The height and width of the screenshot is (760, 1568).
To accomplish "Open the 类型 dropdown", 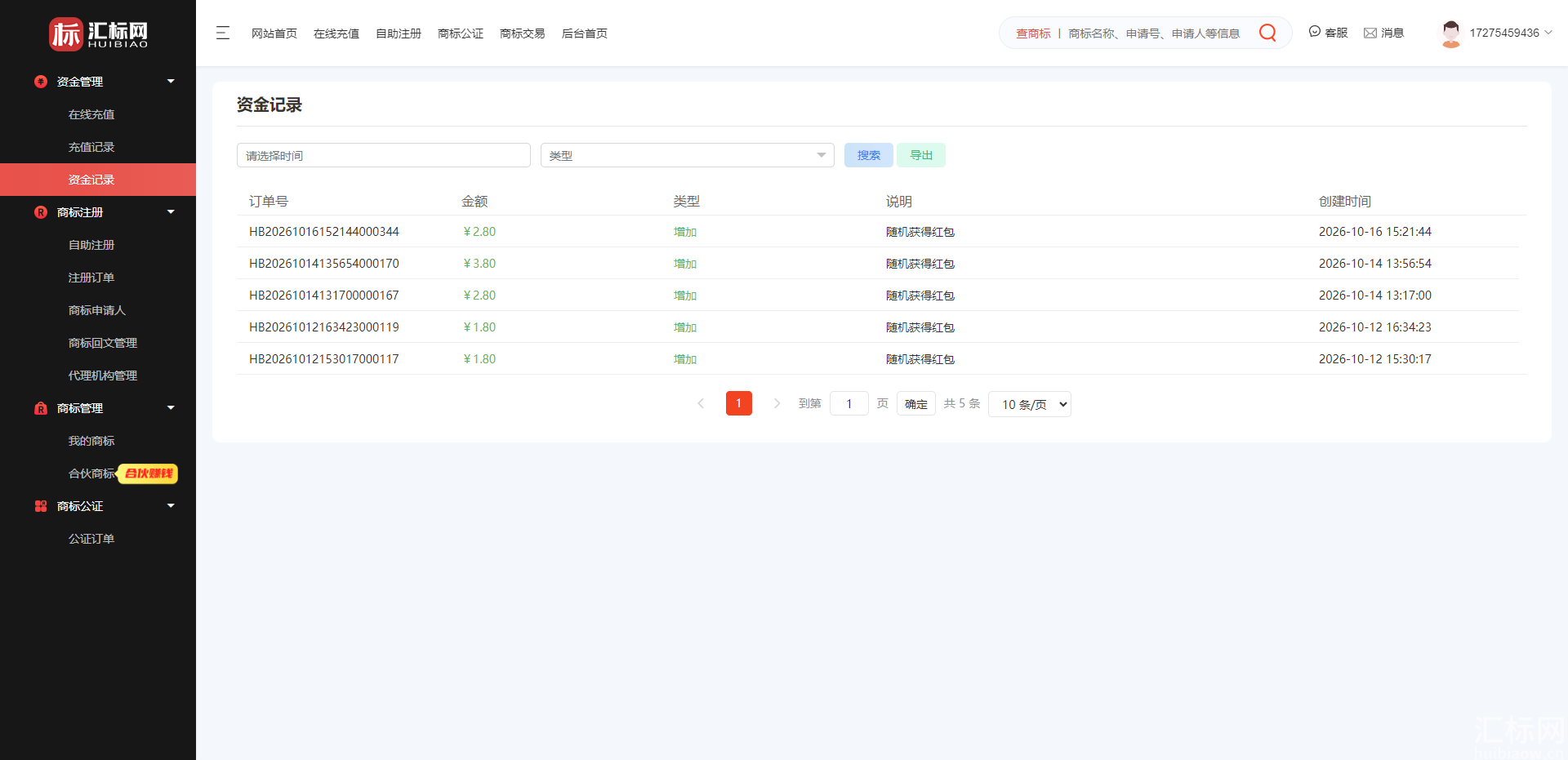I will [688, 155].
